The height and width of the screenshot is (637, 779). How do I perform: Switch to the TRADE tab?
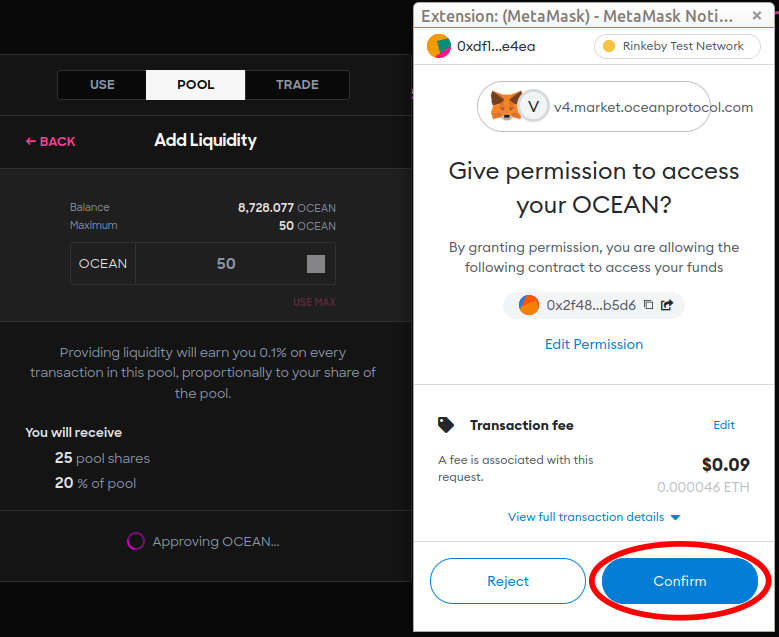(297, 84)
